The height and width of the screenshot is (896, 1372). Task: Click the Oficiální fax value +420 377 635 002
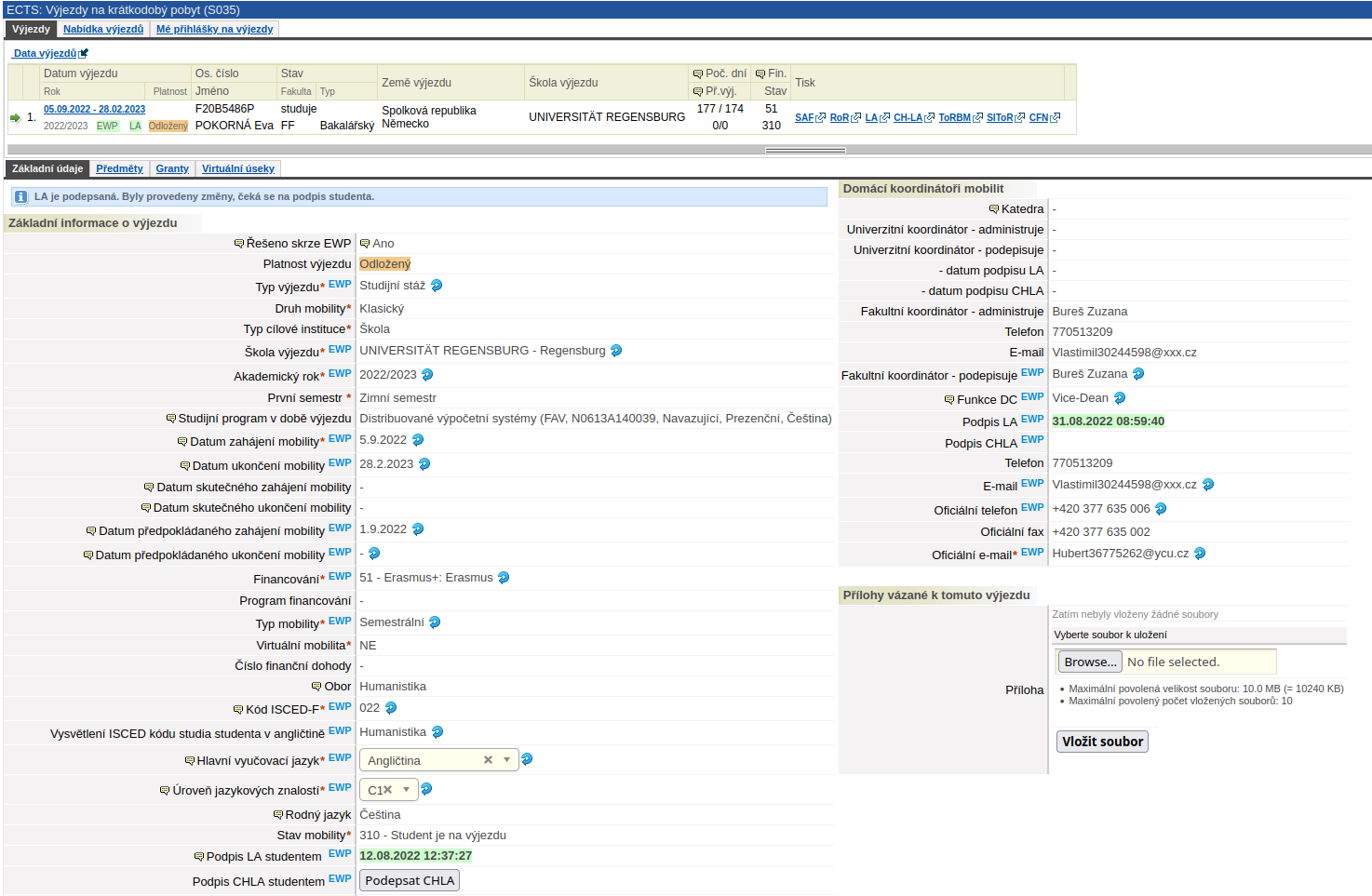pos(1101,532)
